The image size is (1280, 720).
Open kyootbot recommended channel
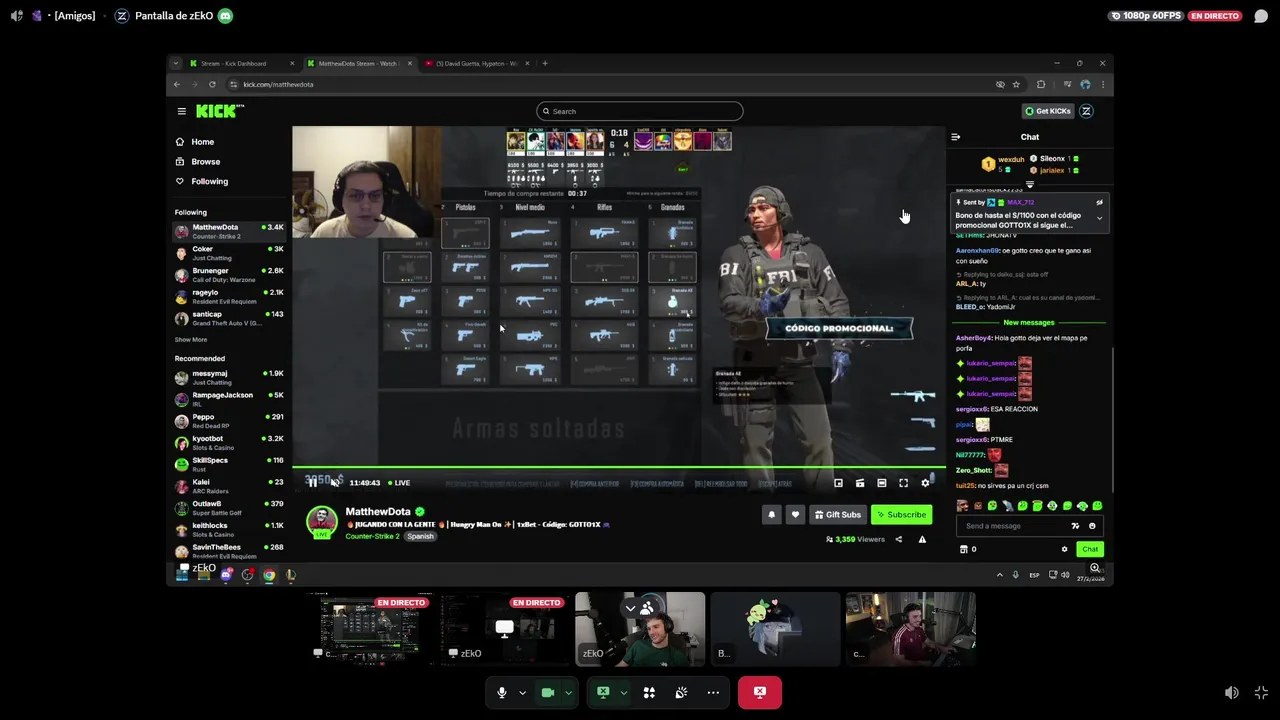(x=229, y=443)
